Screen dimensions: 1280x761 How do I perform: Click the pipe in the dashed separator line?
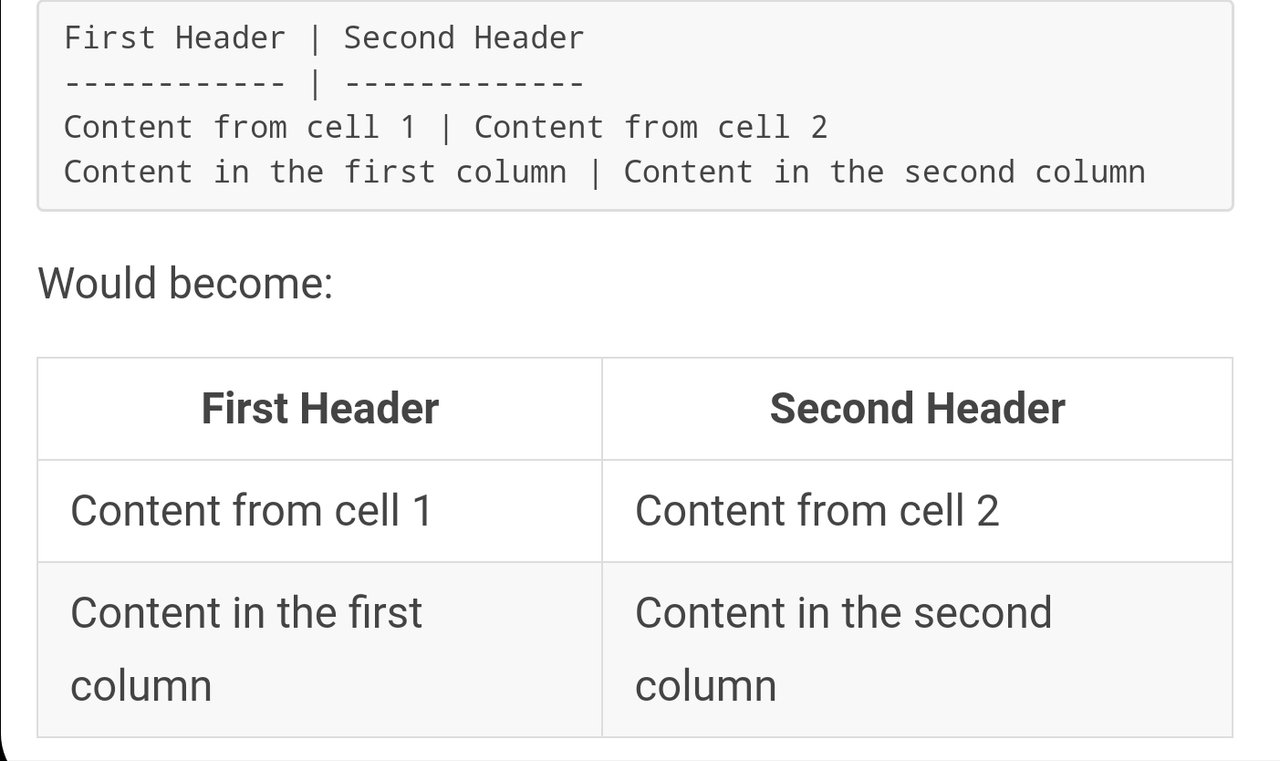pos(315,84)
